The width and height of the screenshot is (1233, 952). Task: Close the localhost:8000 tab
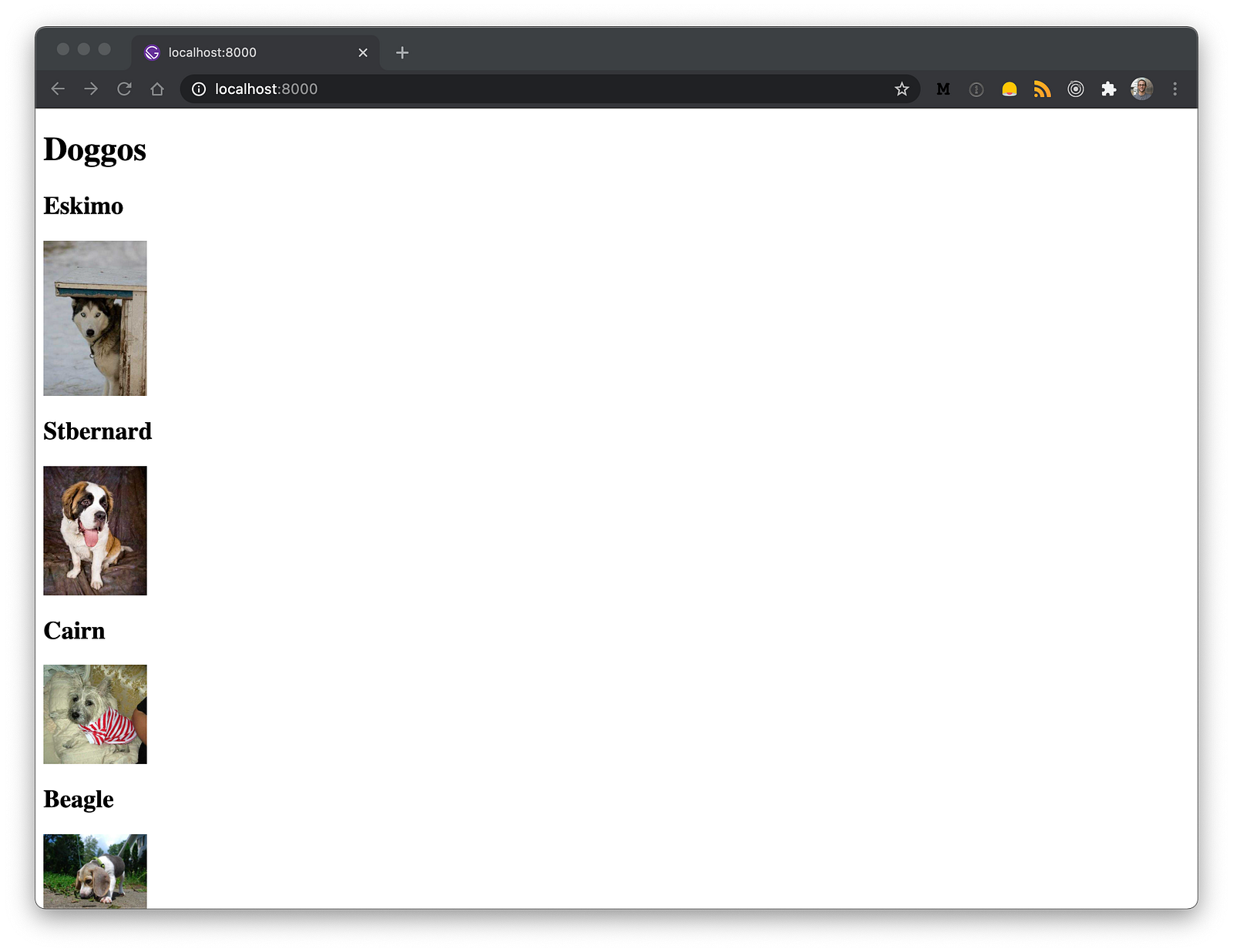tap(363, 52)
